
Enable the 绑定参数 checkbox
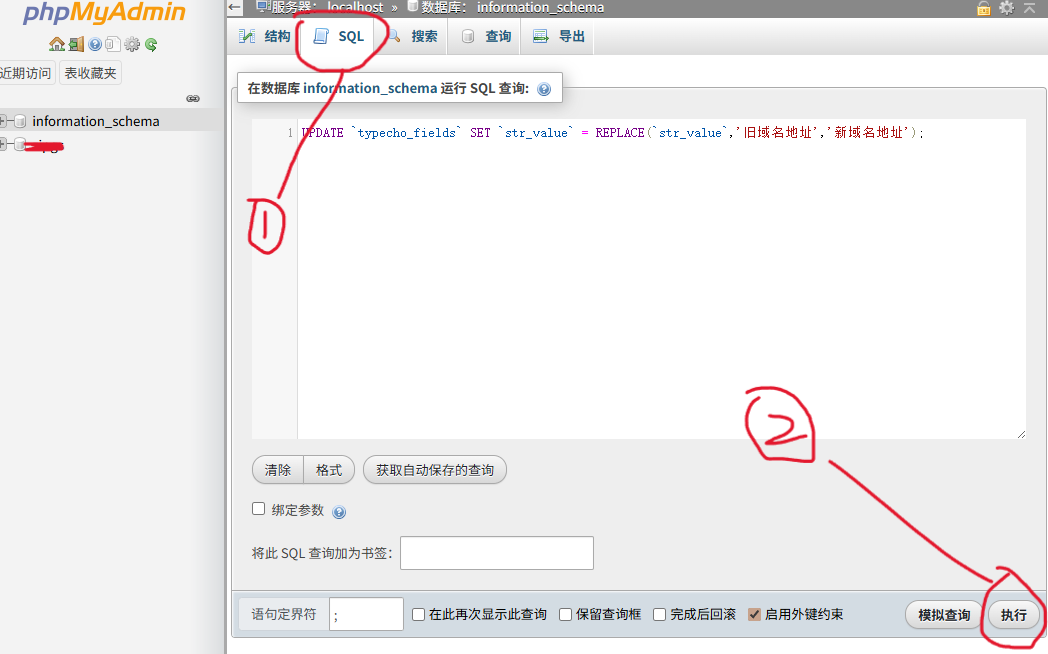click(259, 509)
